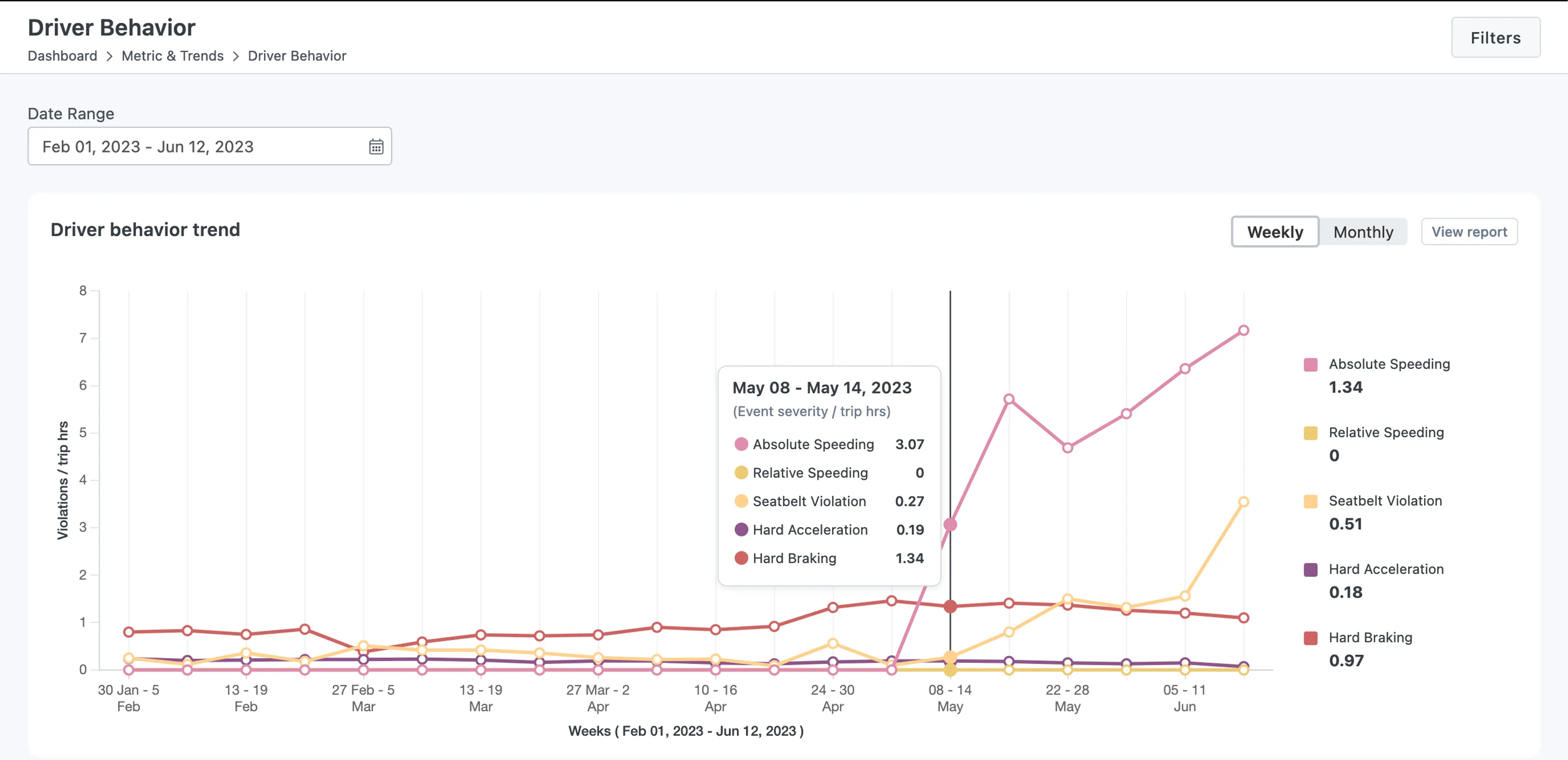The width and height of the screenshot is (1568, 760).
Task: Toggle Relative Speeding legend yellow square
Action: (1311, 432)
